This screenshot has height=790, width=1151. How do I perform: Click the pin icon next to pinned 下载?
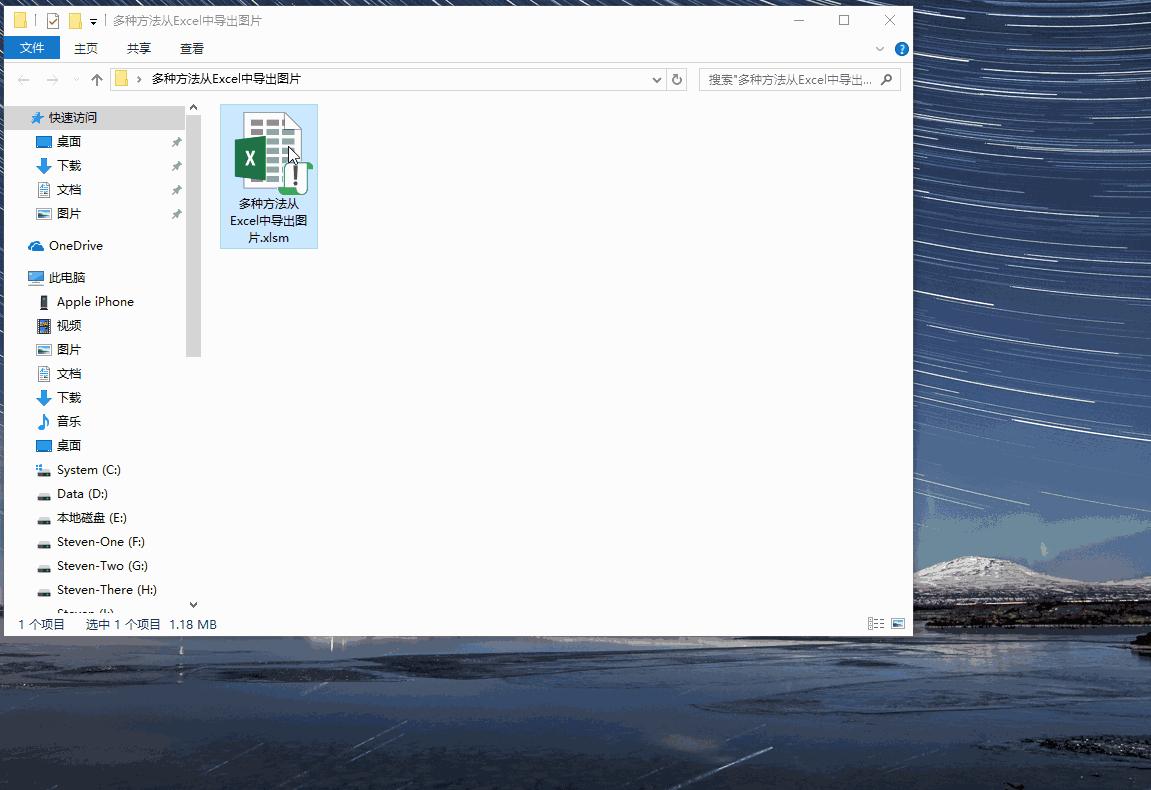(176, 166)
